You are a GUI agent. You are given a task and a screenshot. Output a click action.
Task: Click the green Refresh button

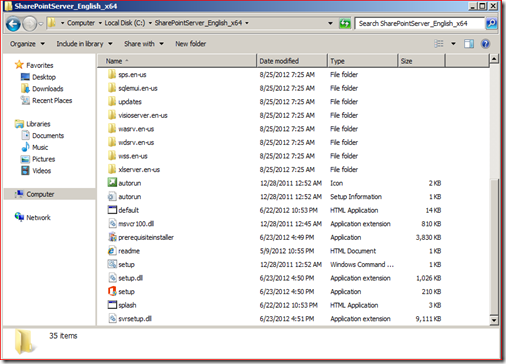point(345,23)
